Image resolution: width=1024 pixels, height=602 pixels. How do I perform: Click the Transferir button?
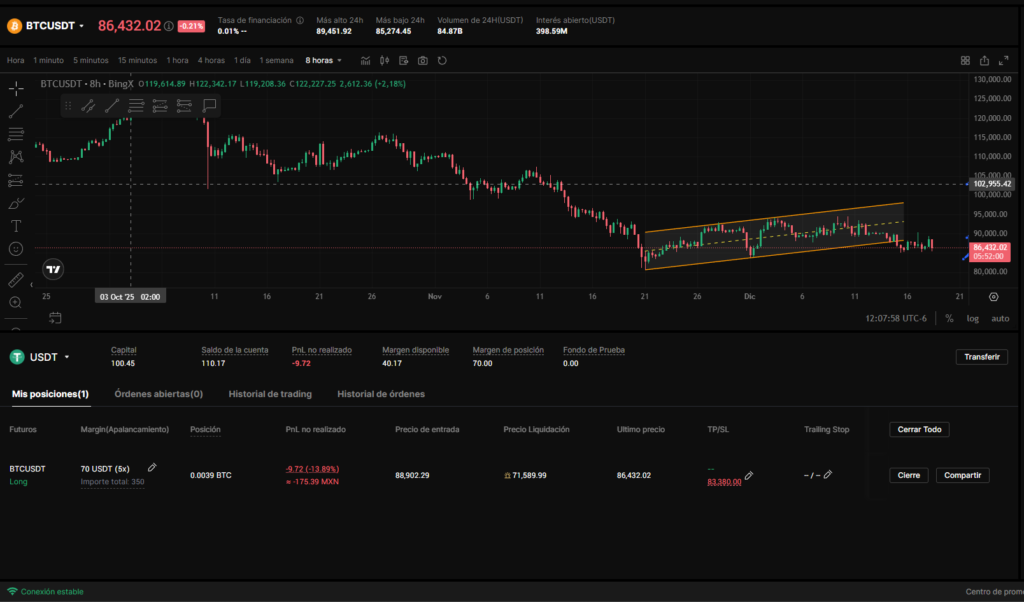point(981,357)
